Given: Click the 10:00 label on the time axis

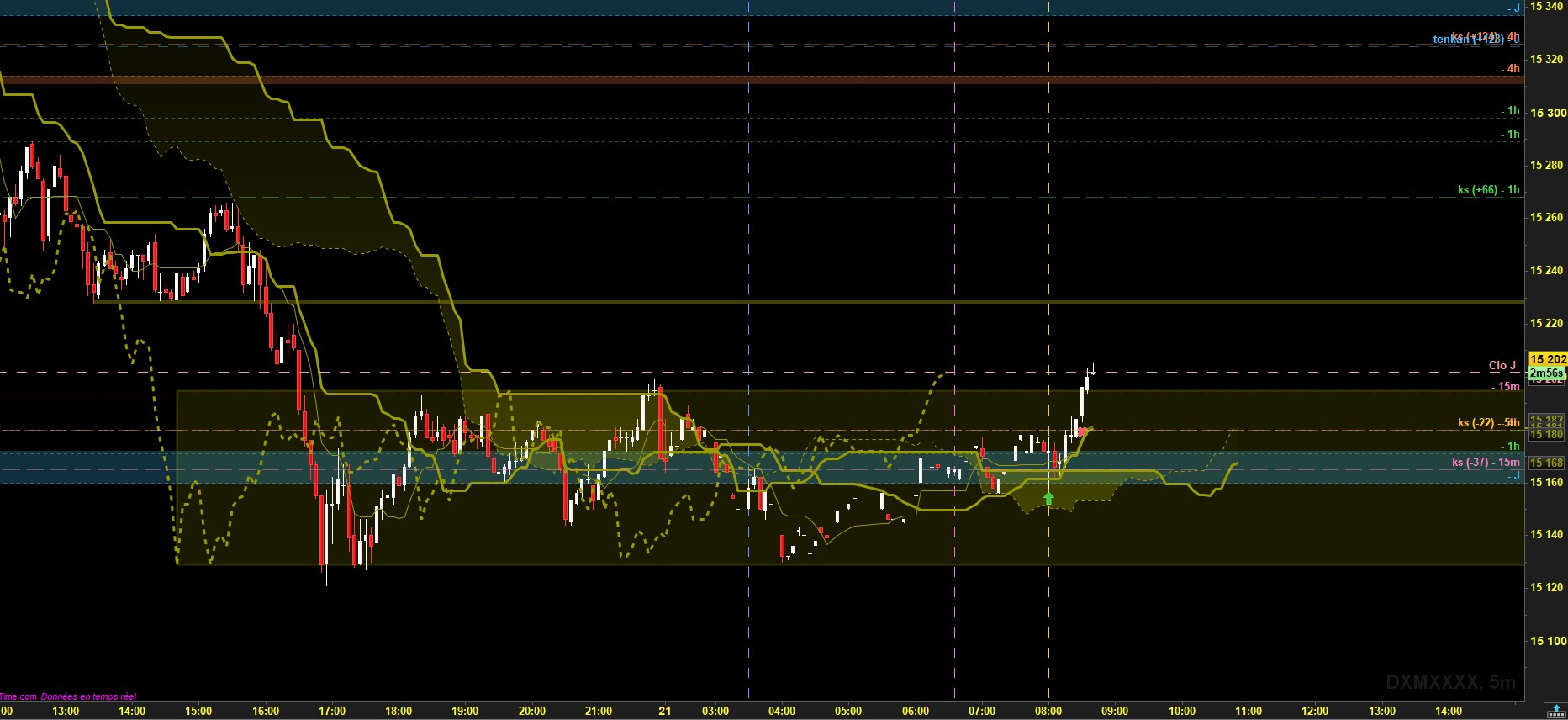Looking at the screenshot, I should pyautogui.click(x=1182, y=712).
